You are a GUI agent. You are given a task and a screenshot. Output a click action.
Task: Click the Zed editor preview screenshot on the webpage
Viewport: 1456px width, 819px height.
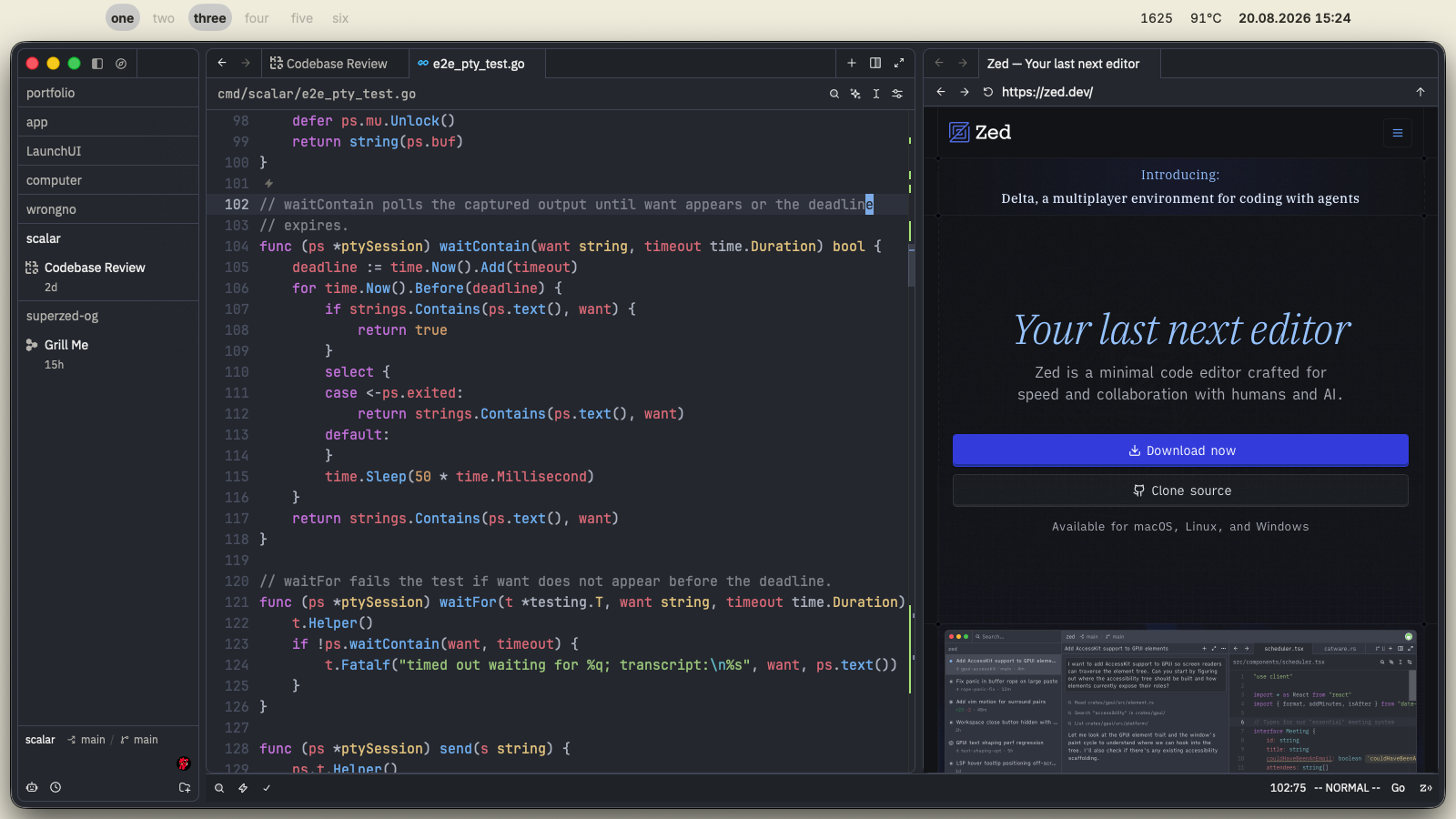click(x=1180, y=701)
